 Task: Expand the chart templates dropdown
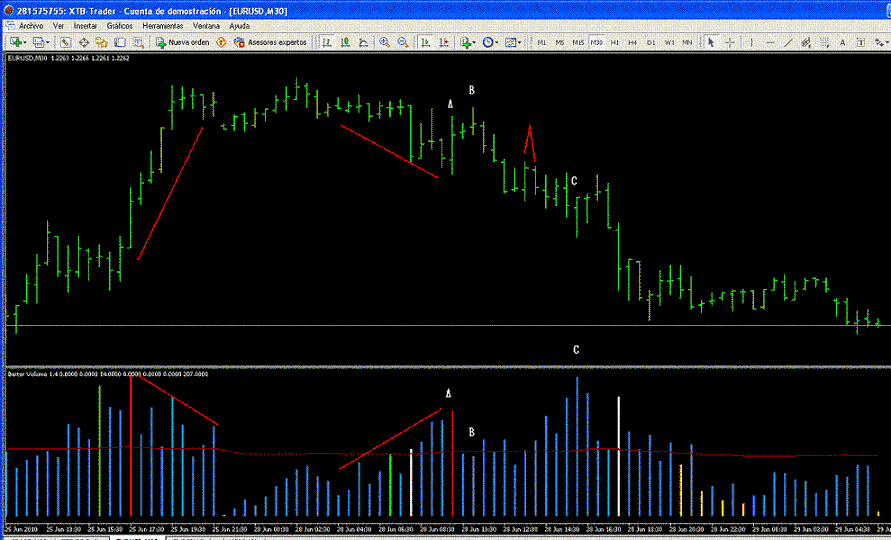(519, 43)
